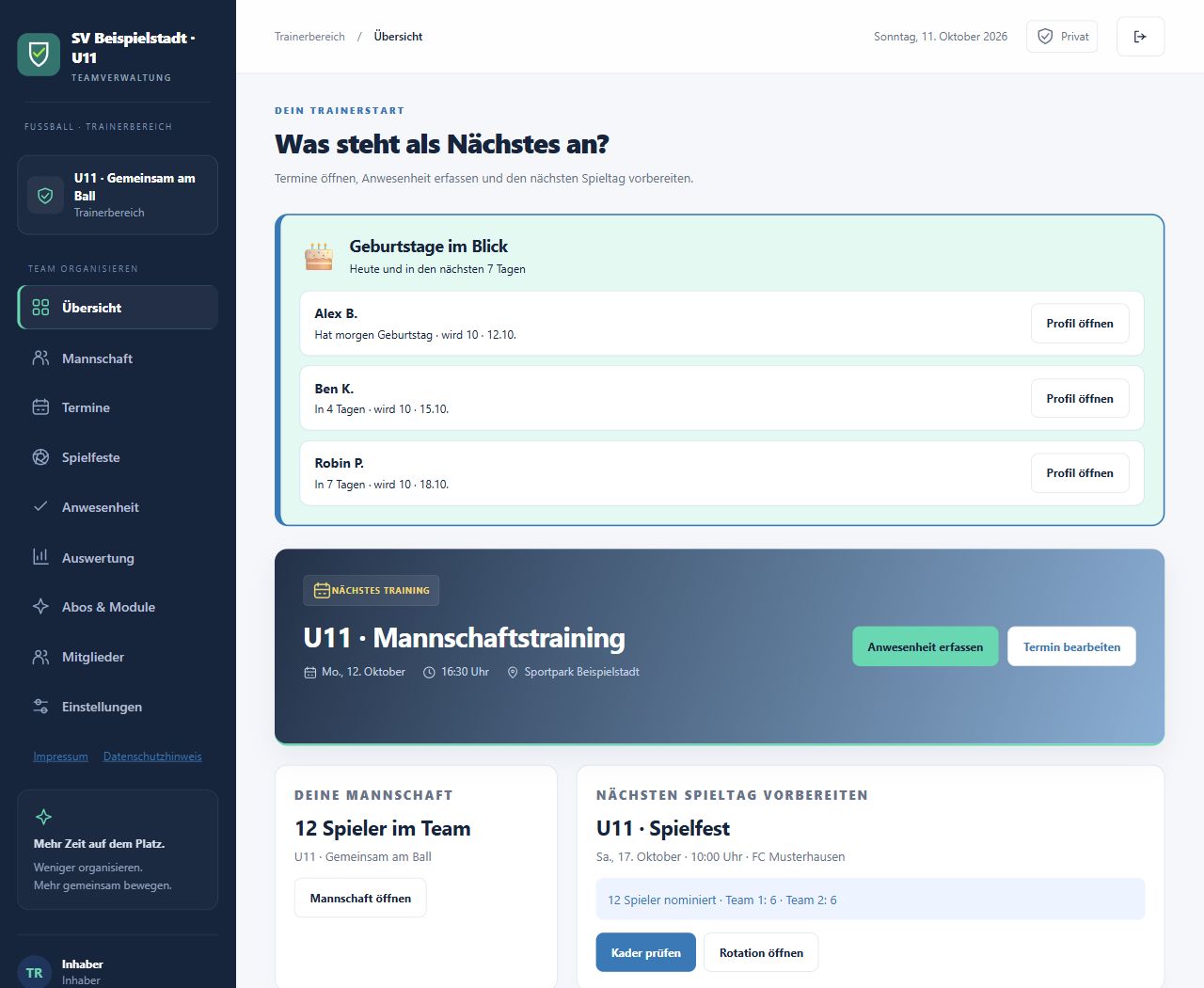Viewport: 1204px width, 988px height.
Task: Open the Mannschaft menu item
Action: point(118,359)
